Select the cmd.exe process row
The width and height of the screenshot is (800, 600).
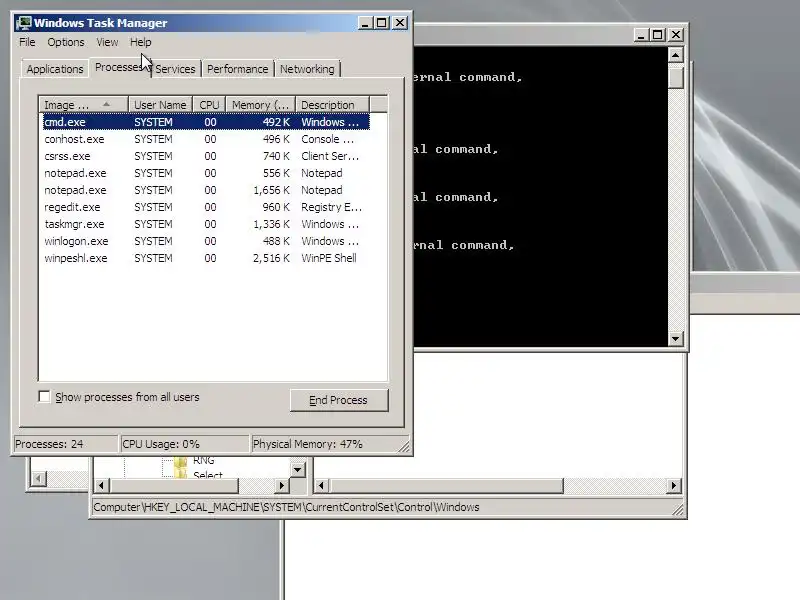[x=206, y=122]
